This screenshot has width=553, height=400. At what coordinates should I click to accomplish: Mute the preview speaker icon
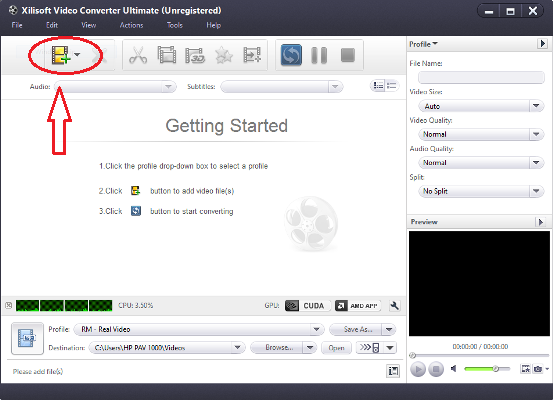point(454,369)
